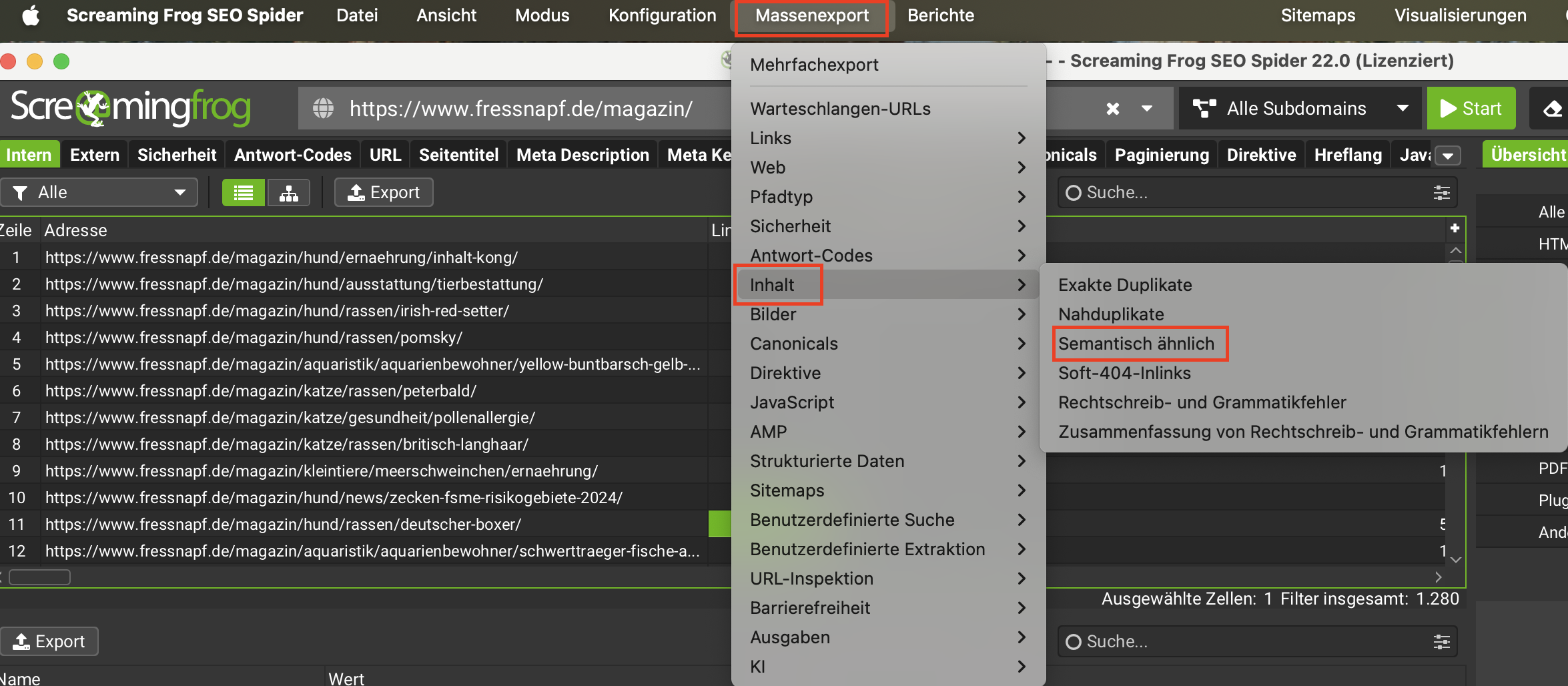Select the Hreflang tab

pyautogui.click(x=1348, y=155)
